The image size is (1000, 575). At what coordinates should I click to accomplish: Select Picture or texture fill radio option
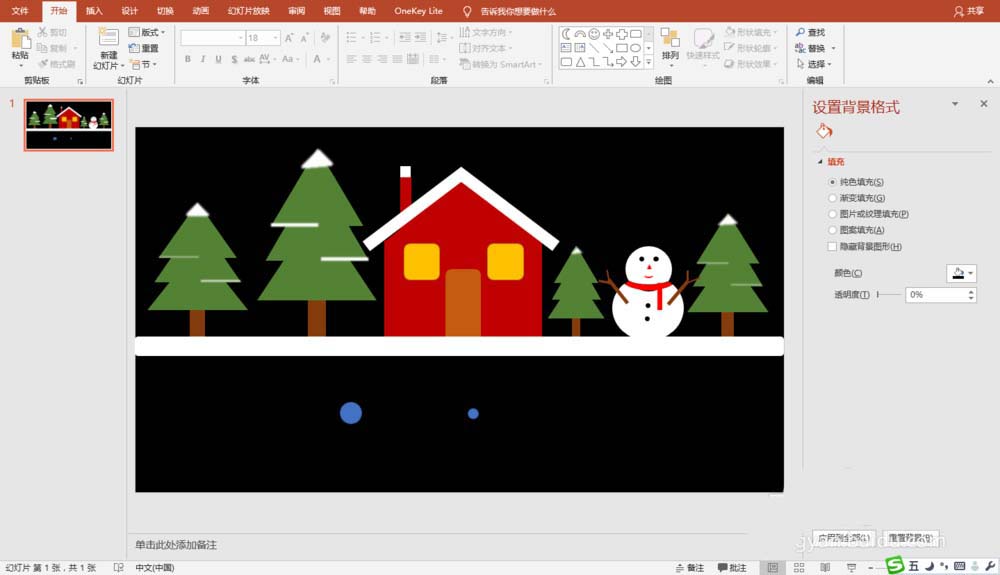[x=832, y=214]
